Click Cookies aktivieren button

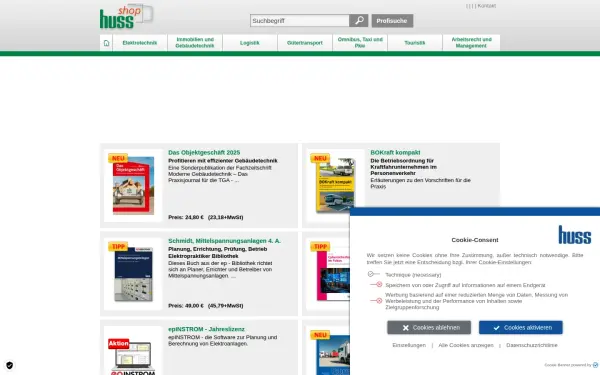pos(520,328)
